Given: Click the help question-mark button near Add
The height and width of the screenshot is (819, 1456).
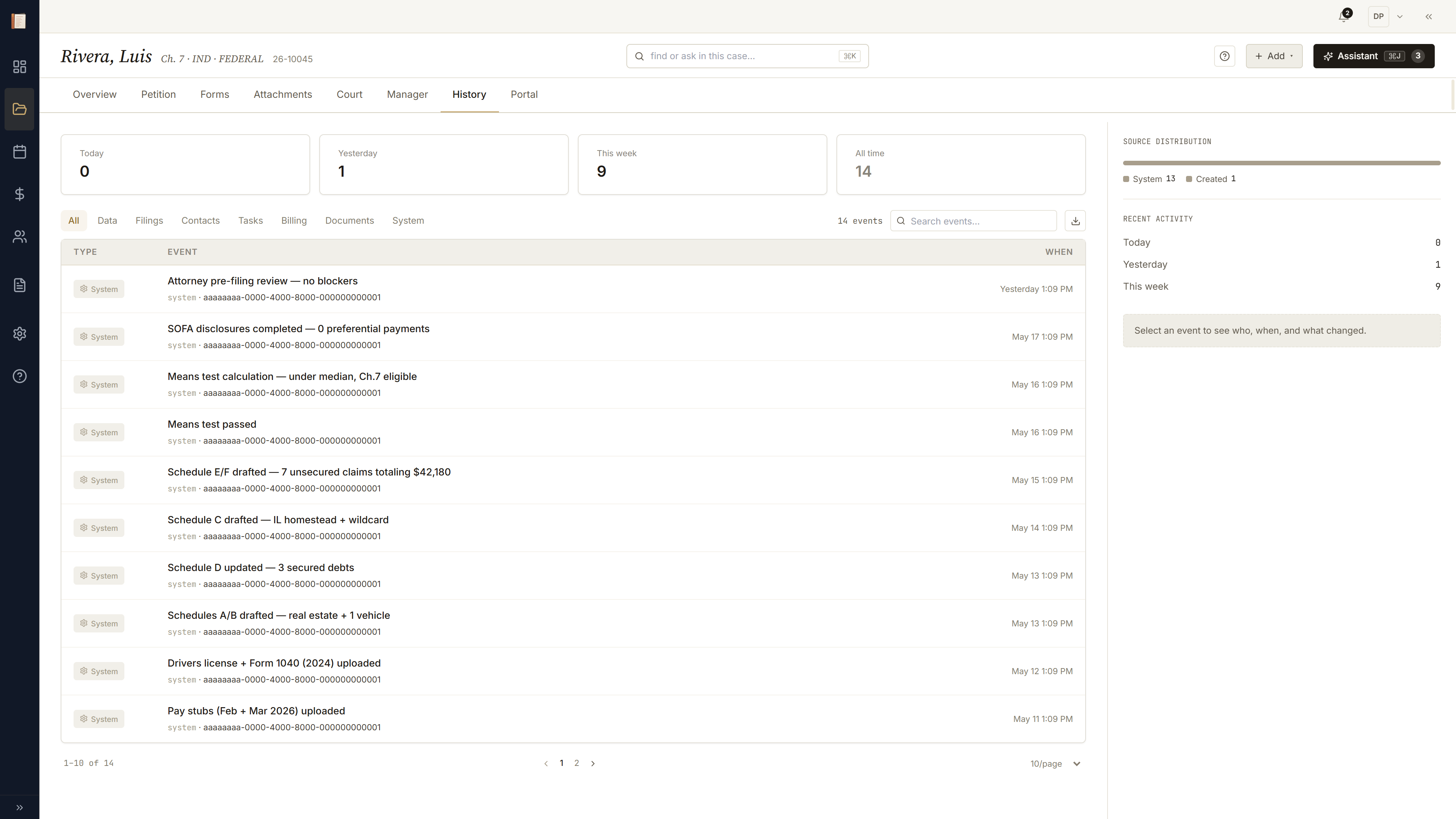Looking at the screenshot, I should pos(1224,56).
